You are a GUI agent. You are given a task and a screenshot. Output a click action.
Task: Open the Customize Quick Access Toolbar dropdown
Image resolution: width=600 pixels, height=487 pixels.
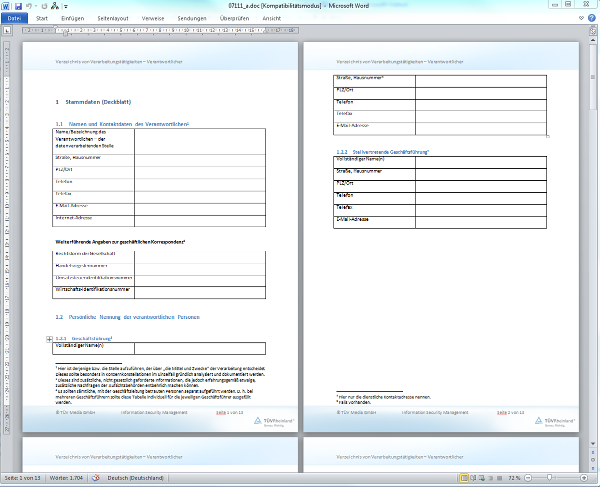click(x=67, y=6)
